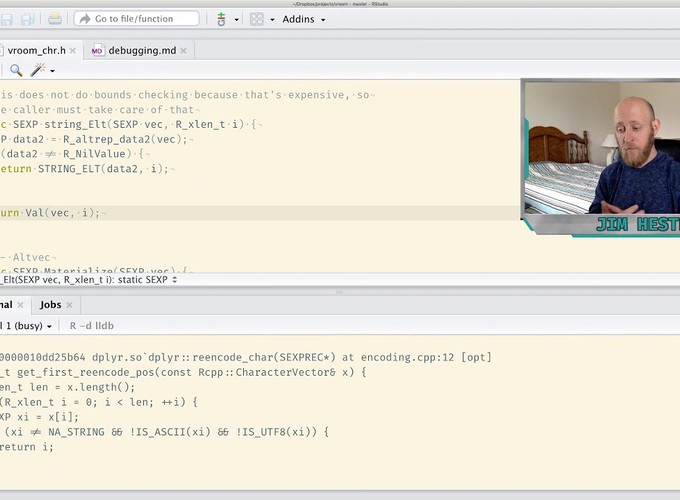
Task: Open the function navigator selector in editor status bar
Action: click(88, 280)
